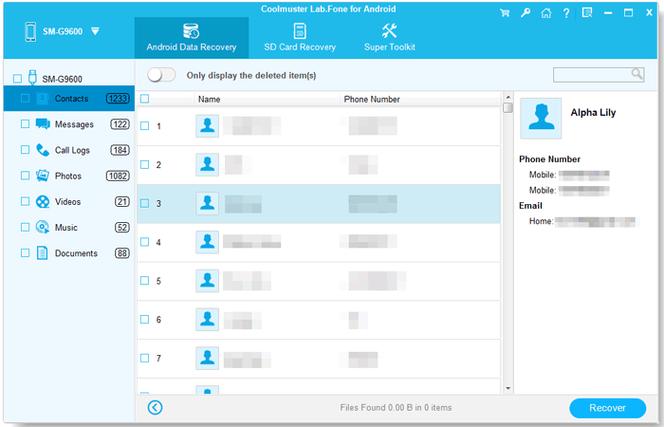Check the select-all checkbox beside Name header

(x=145, y=99)
